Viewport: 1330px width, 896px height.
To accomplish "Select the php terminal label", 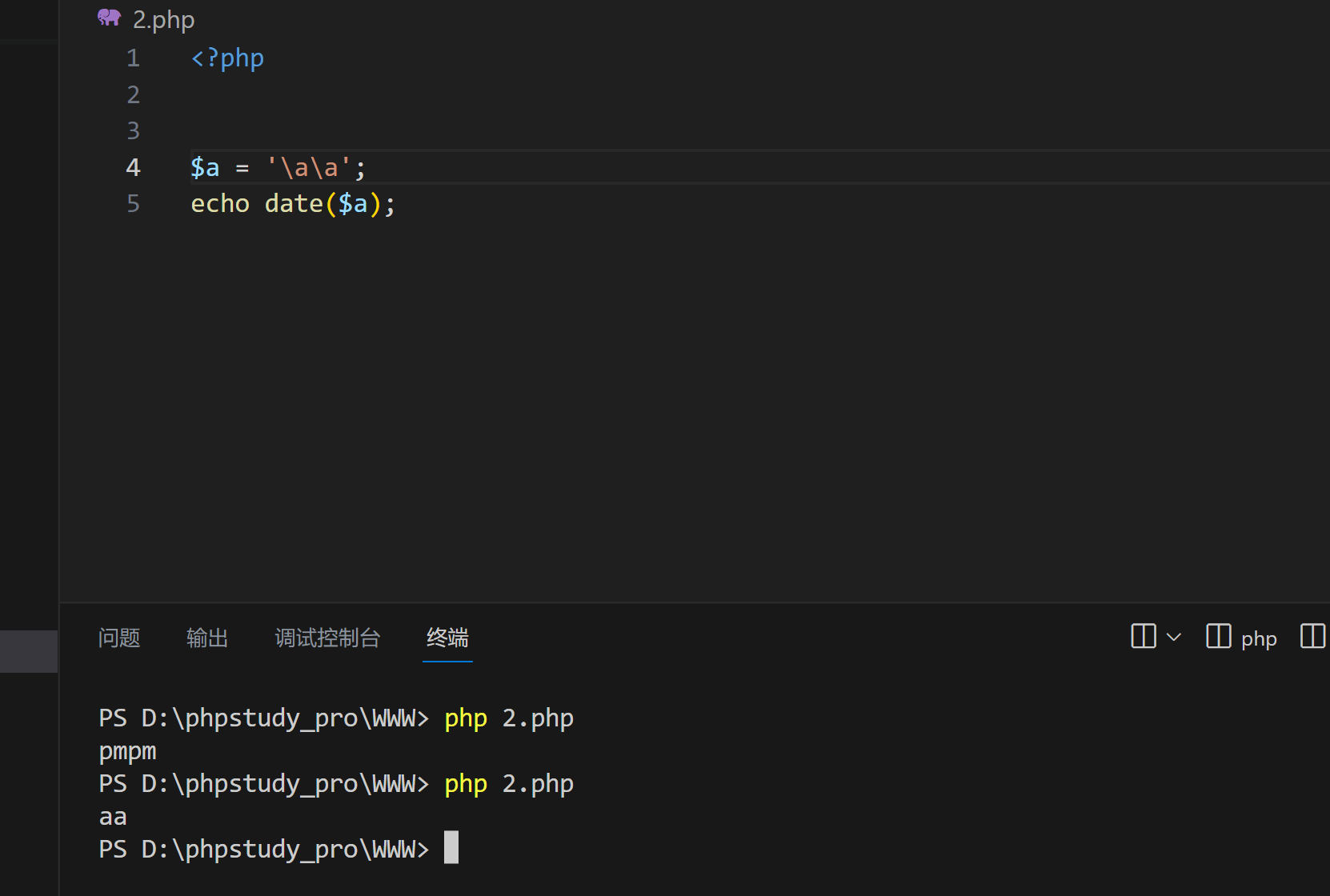I will (x=1259, y=639).
